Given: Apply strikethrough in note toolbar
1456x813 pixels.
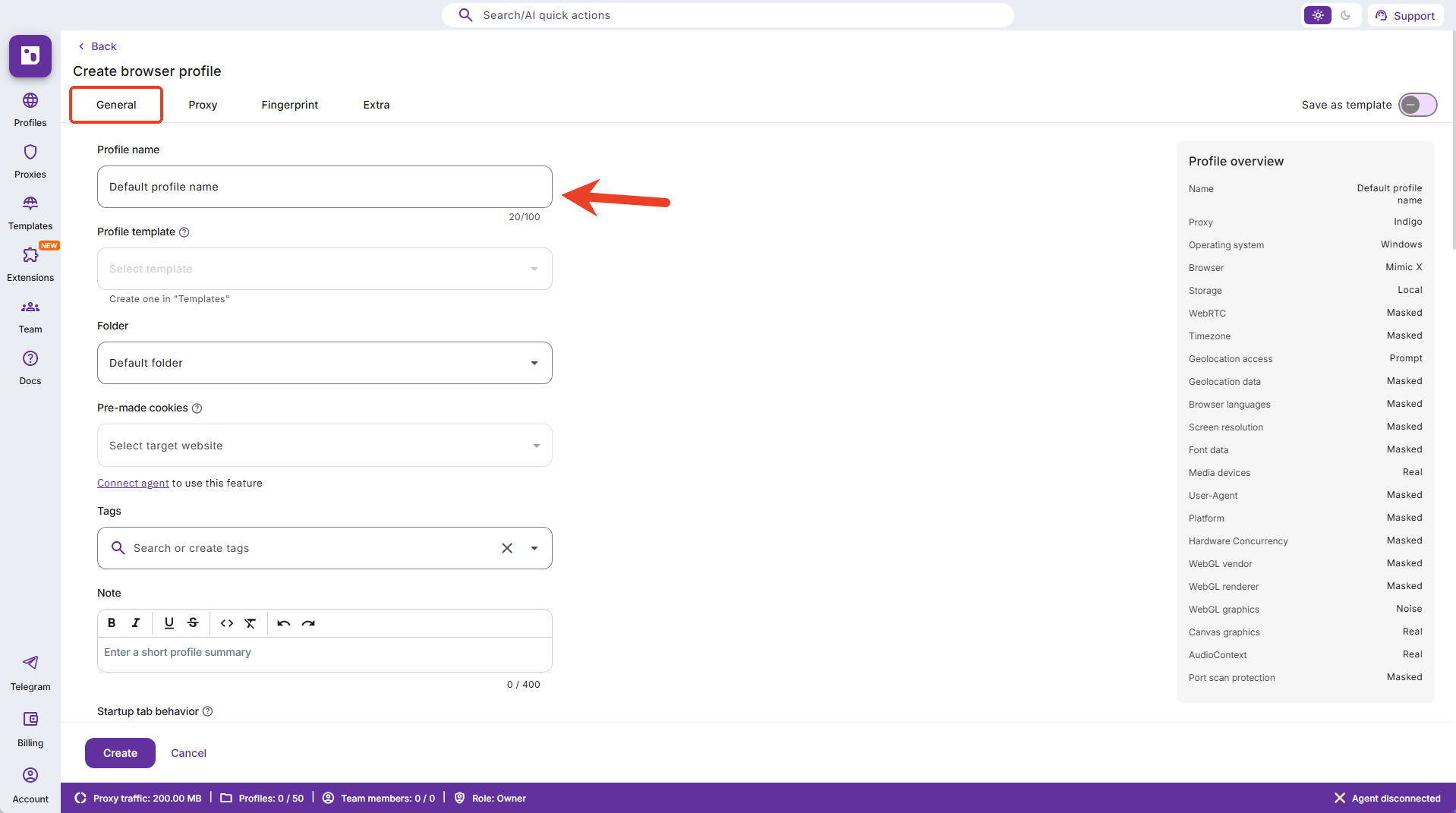Looking at the screenshot, I should pyautogui.click(x=193, y=623).
